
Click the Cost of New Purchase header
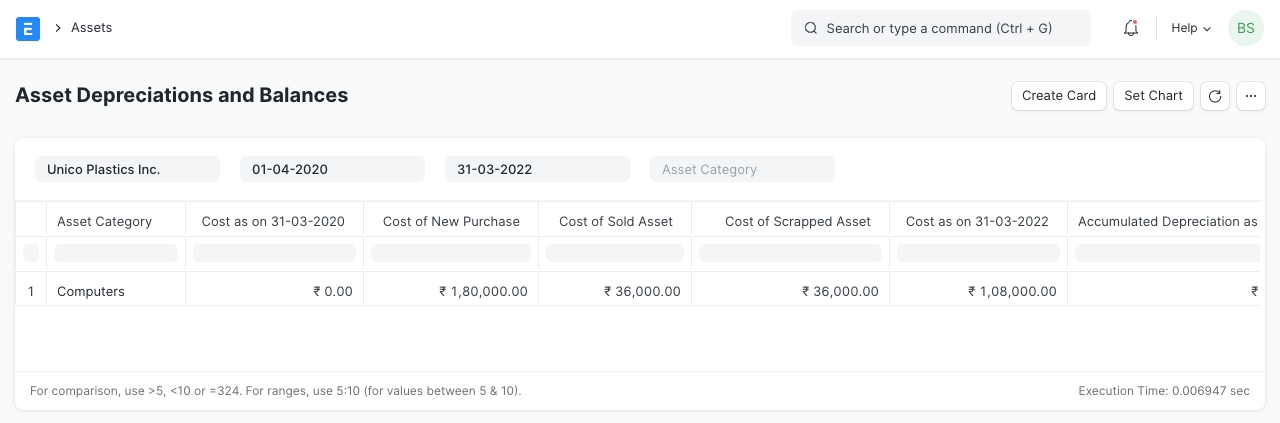click(451, 221)
